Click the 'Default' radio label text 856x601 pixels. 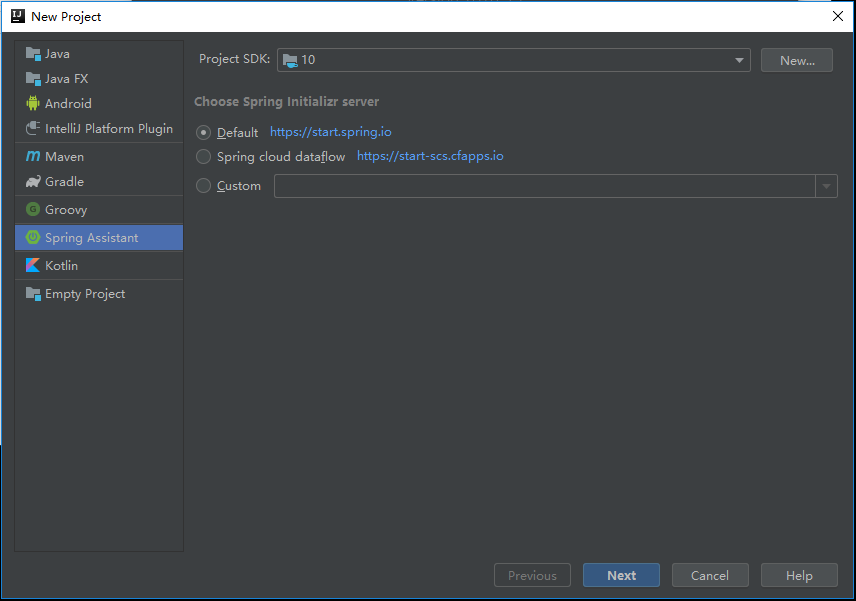(x=237, y=132)
